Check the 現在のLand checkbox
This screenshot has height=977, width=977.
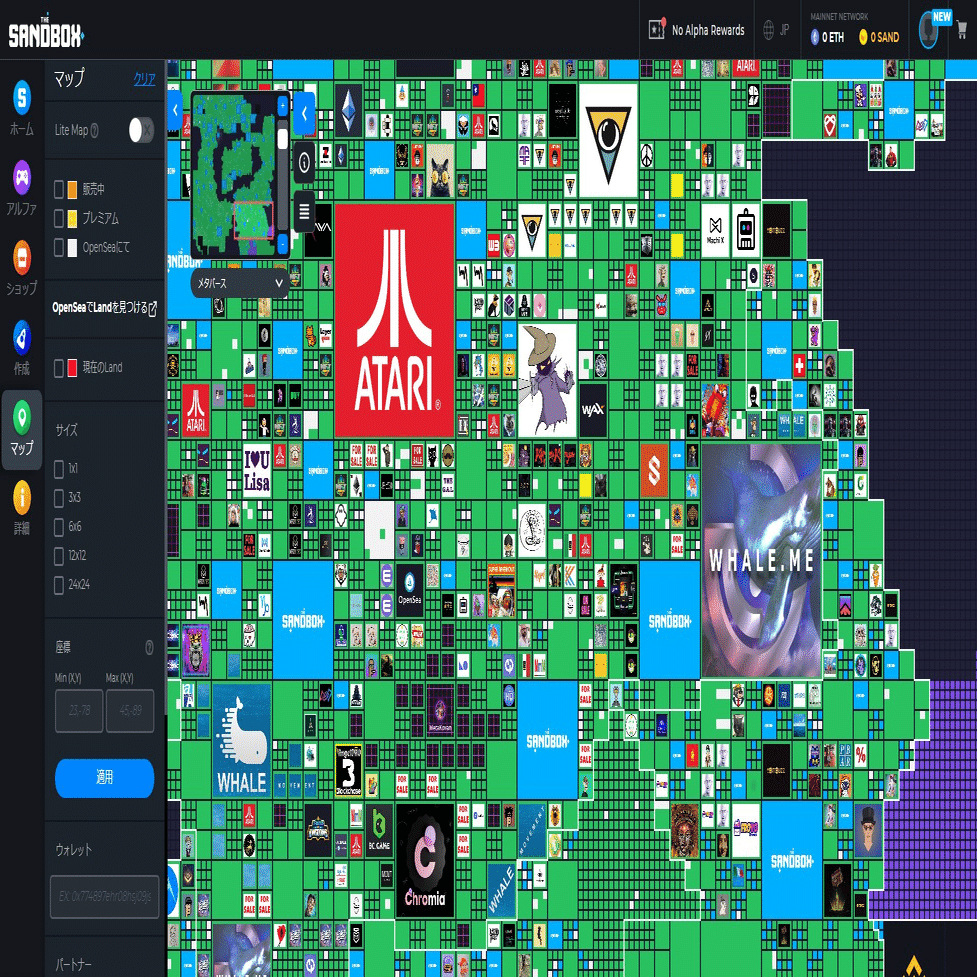coord(59,368)
